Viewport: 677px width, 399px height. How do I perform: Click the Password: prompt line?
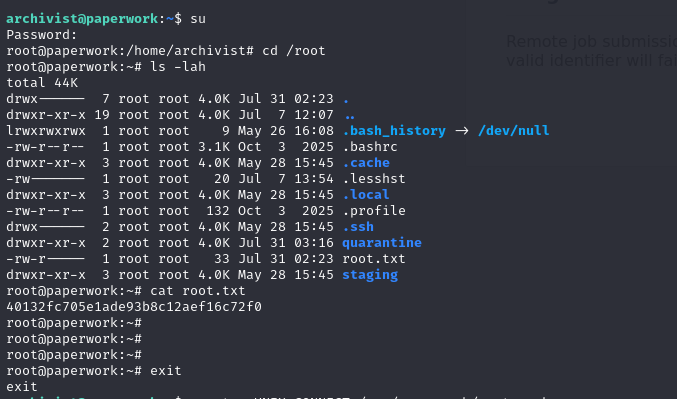(41, 35)
